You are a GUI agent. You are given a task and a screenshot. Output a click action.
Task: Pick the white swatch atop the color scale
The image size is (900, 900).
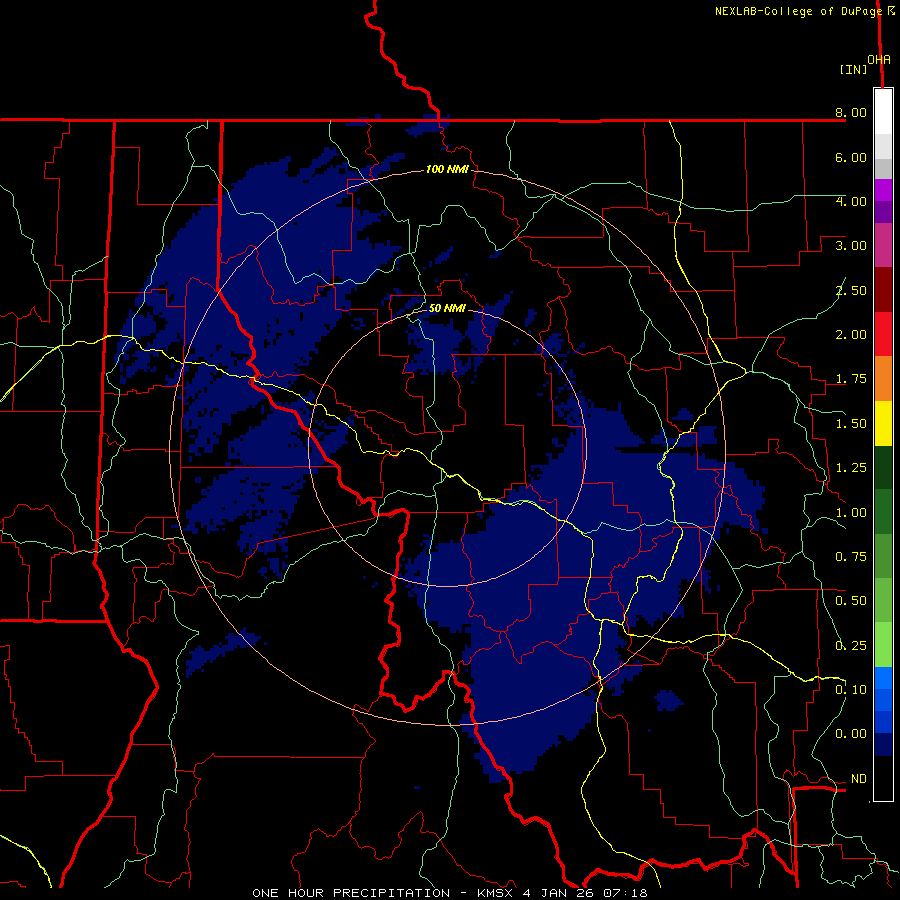(883, 112)
